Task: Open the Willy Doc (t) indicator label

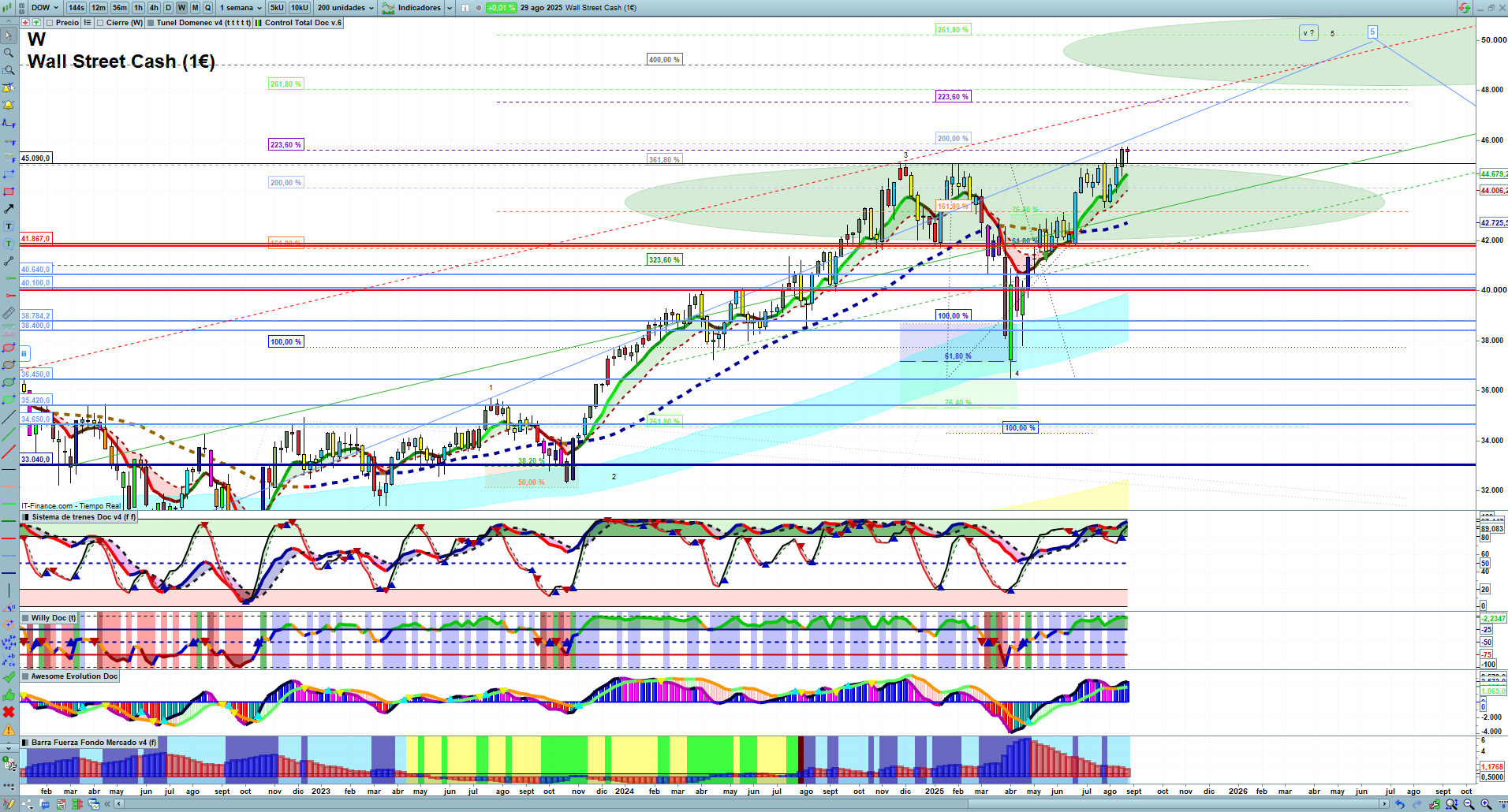Action: pyautogui.click(x=49, y=618)
